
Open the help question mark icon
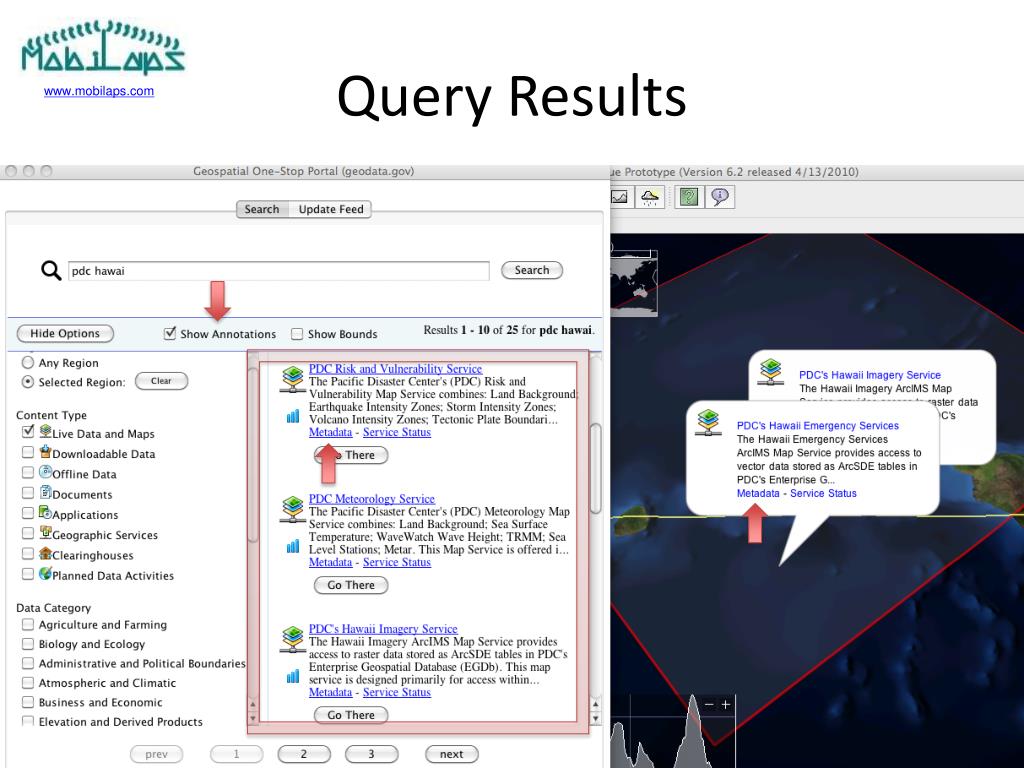click(689, 197)
